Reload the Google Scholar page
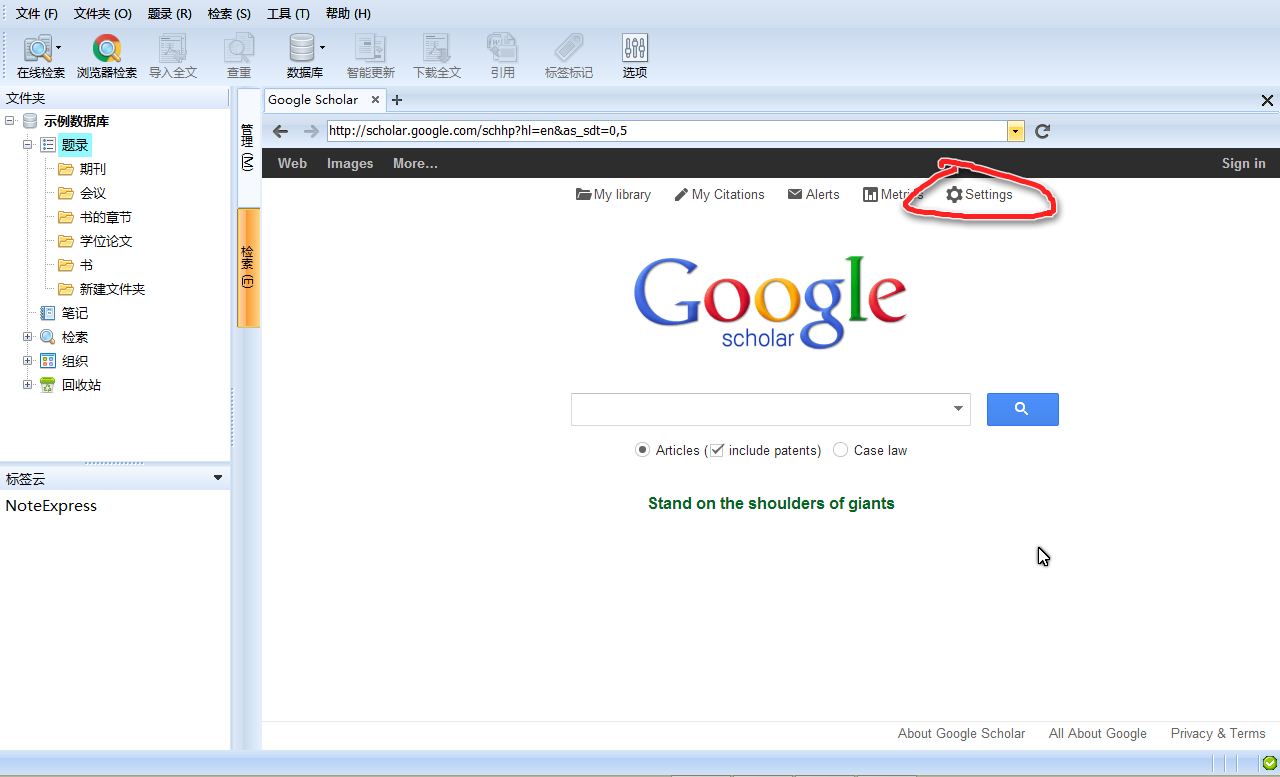Image resolution: width=1280 pixels, height=777 pixels. (1042, 131)
